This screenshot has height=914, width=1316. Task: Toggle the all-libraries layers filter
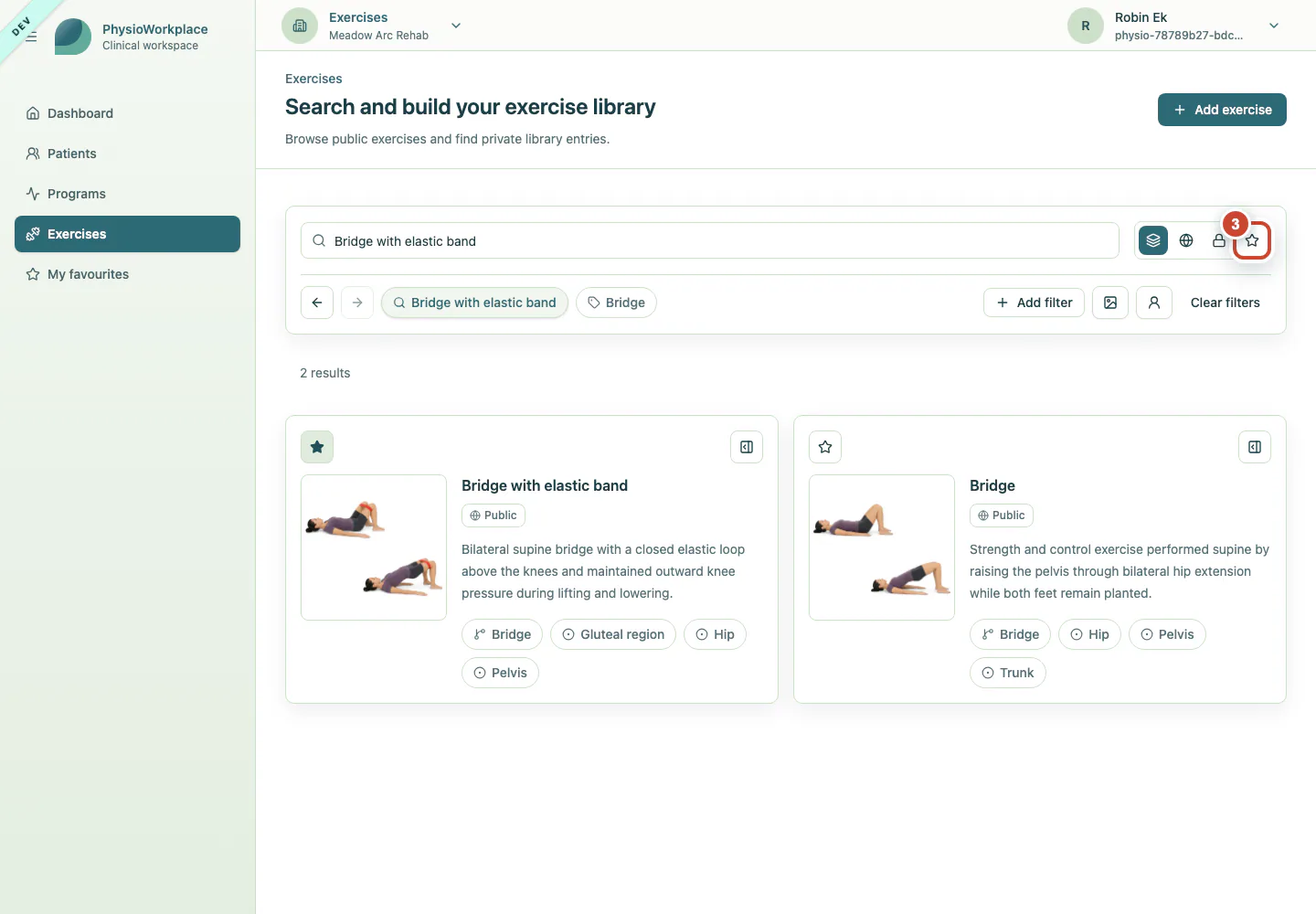[x=1153, y=240]
